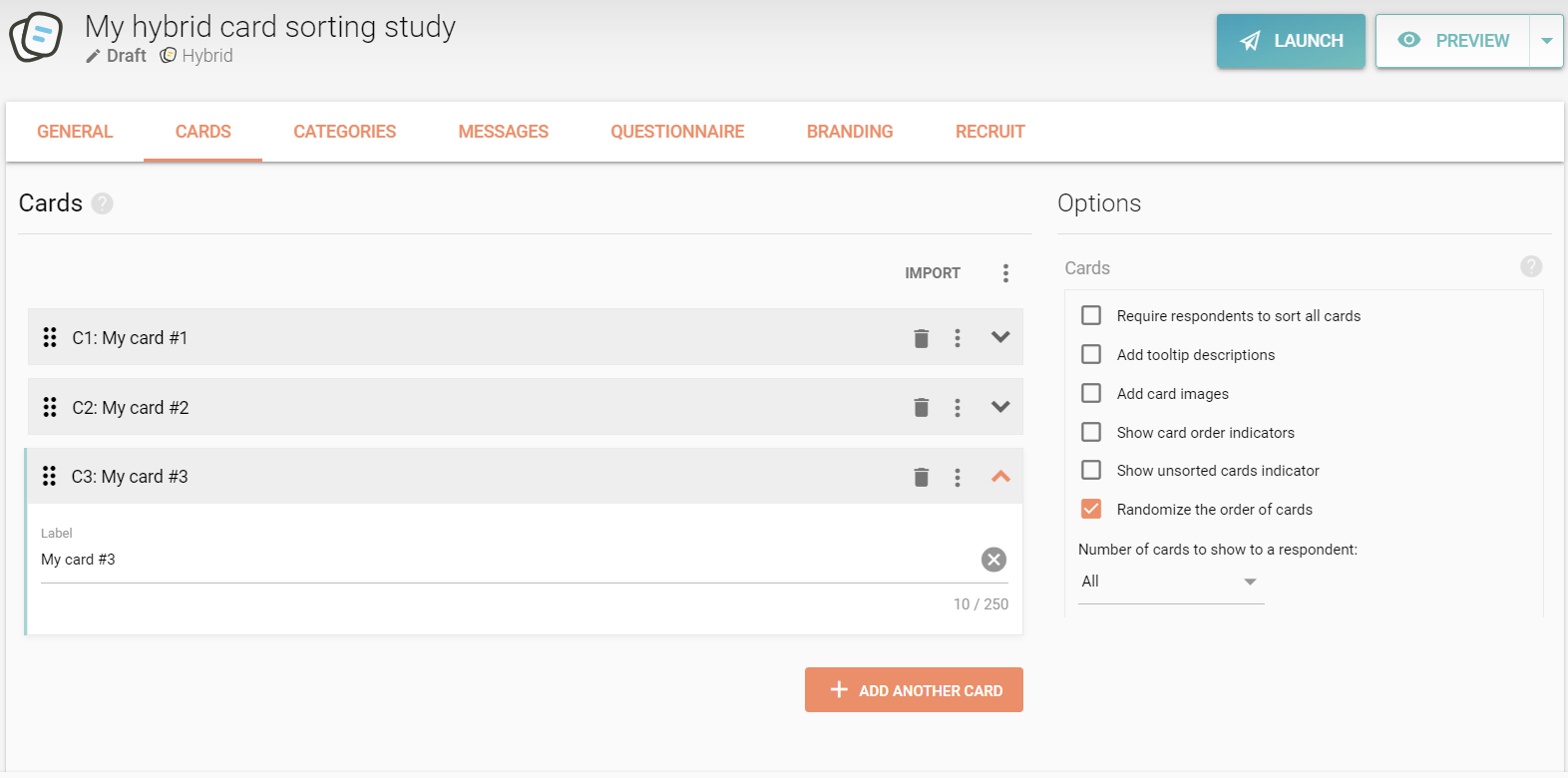Open Preview dropdown arrow
1568x778 pixels.
(x=1546, y=41)
